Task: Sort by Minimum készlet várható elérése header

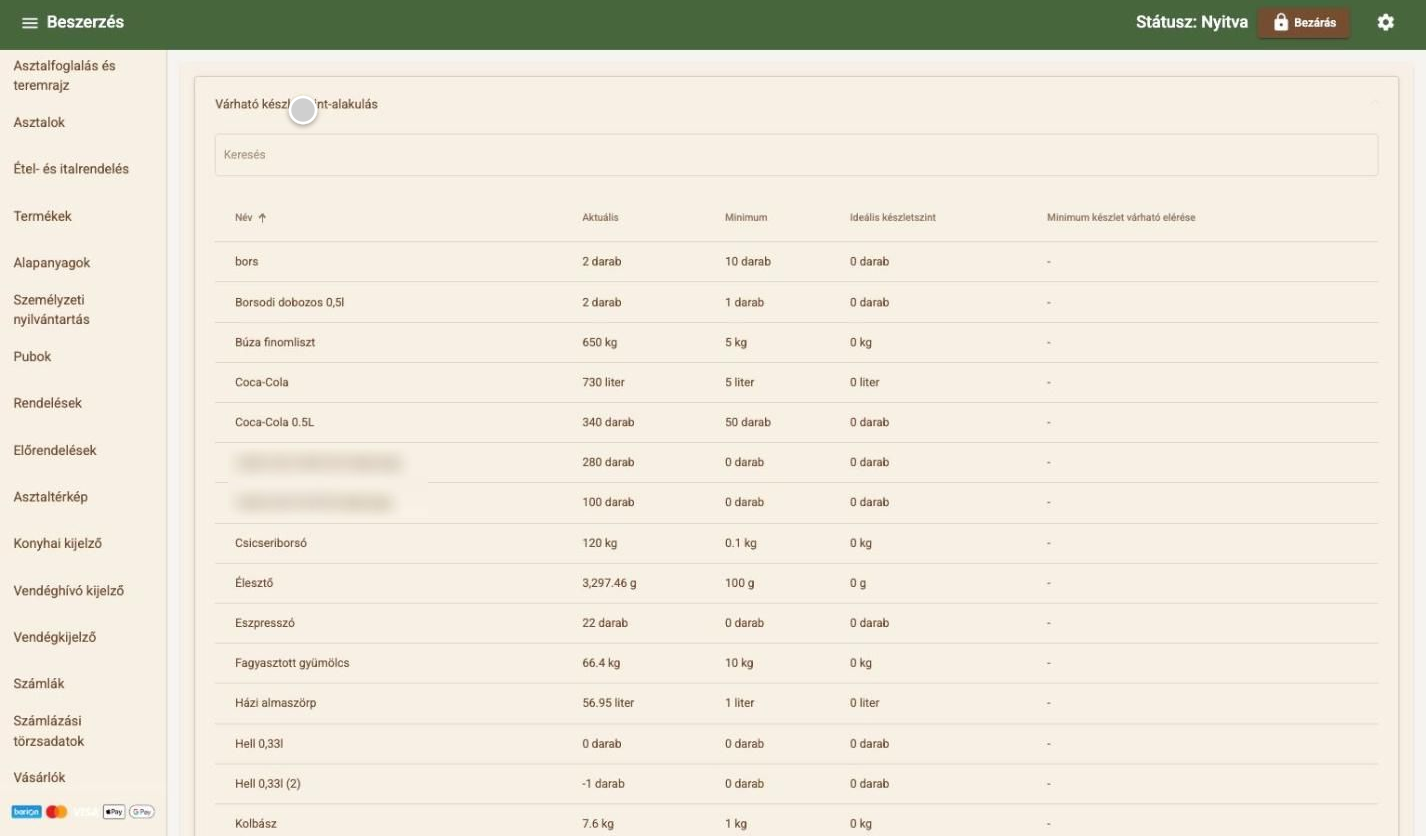Action: (x=1121, y=217)
